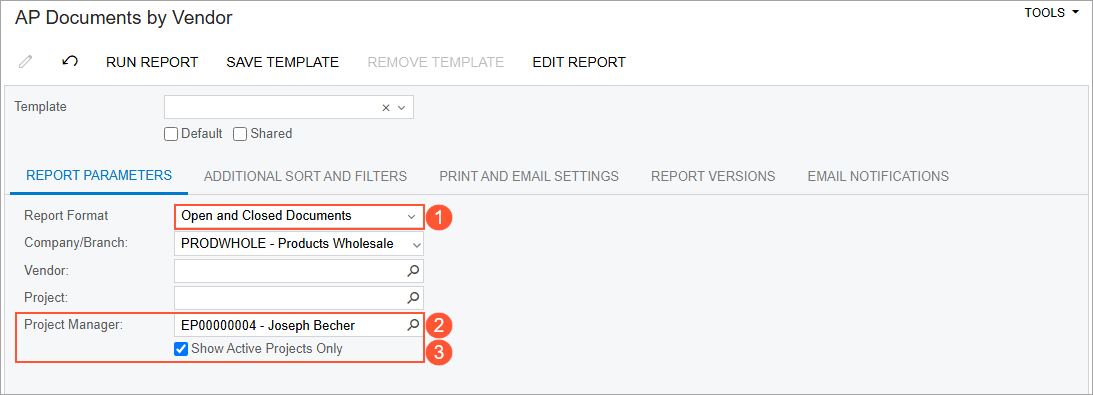
Task: Open Project Manager lookup magnifier icon
Action: 413,325
